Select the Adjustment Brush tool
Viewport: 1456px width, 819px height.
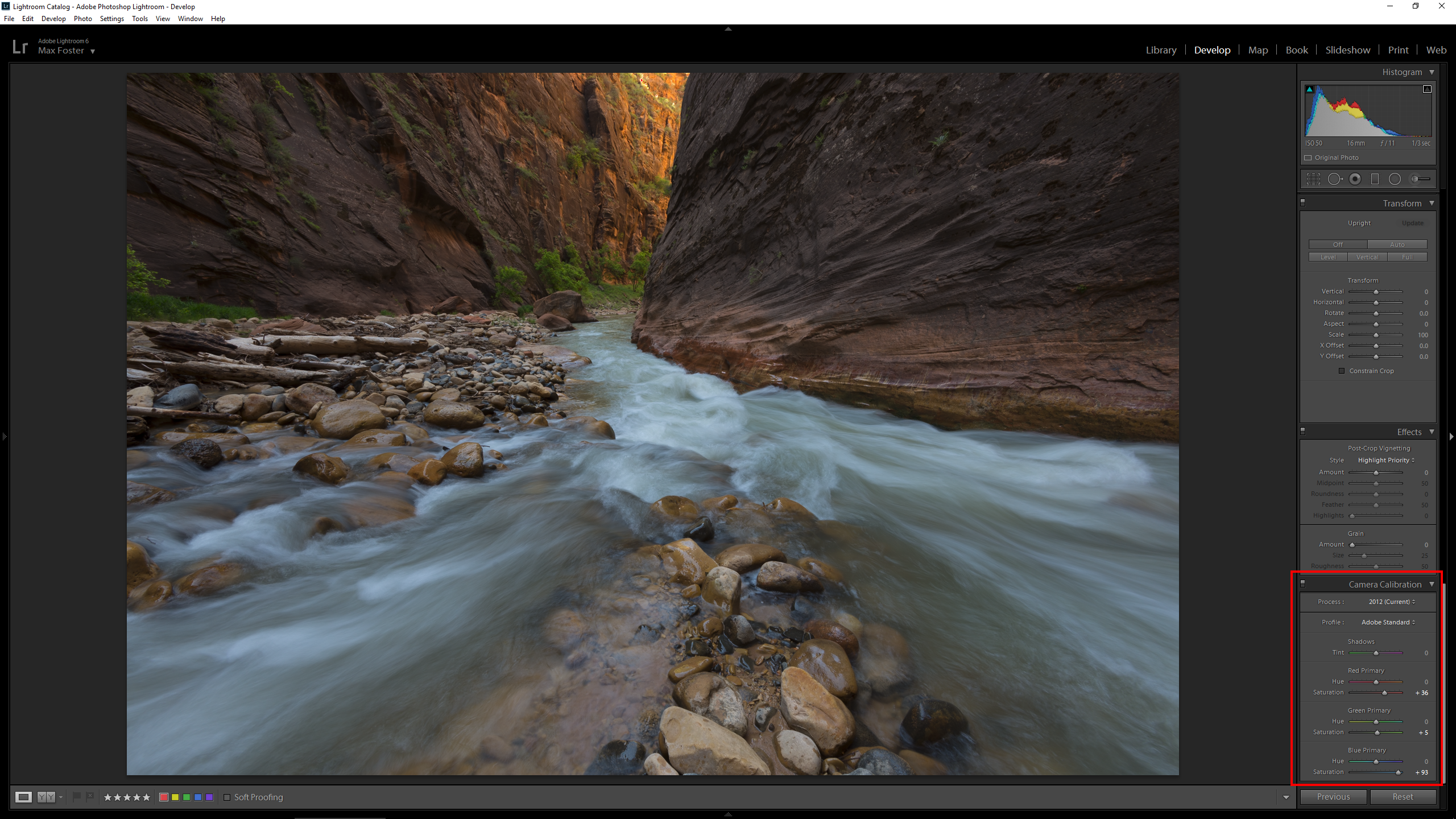[1420, 179]
